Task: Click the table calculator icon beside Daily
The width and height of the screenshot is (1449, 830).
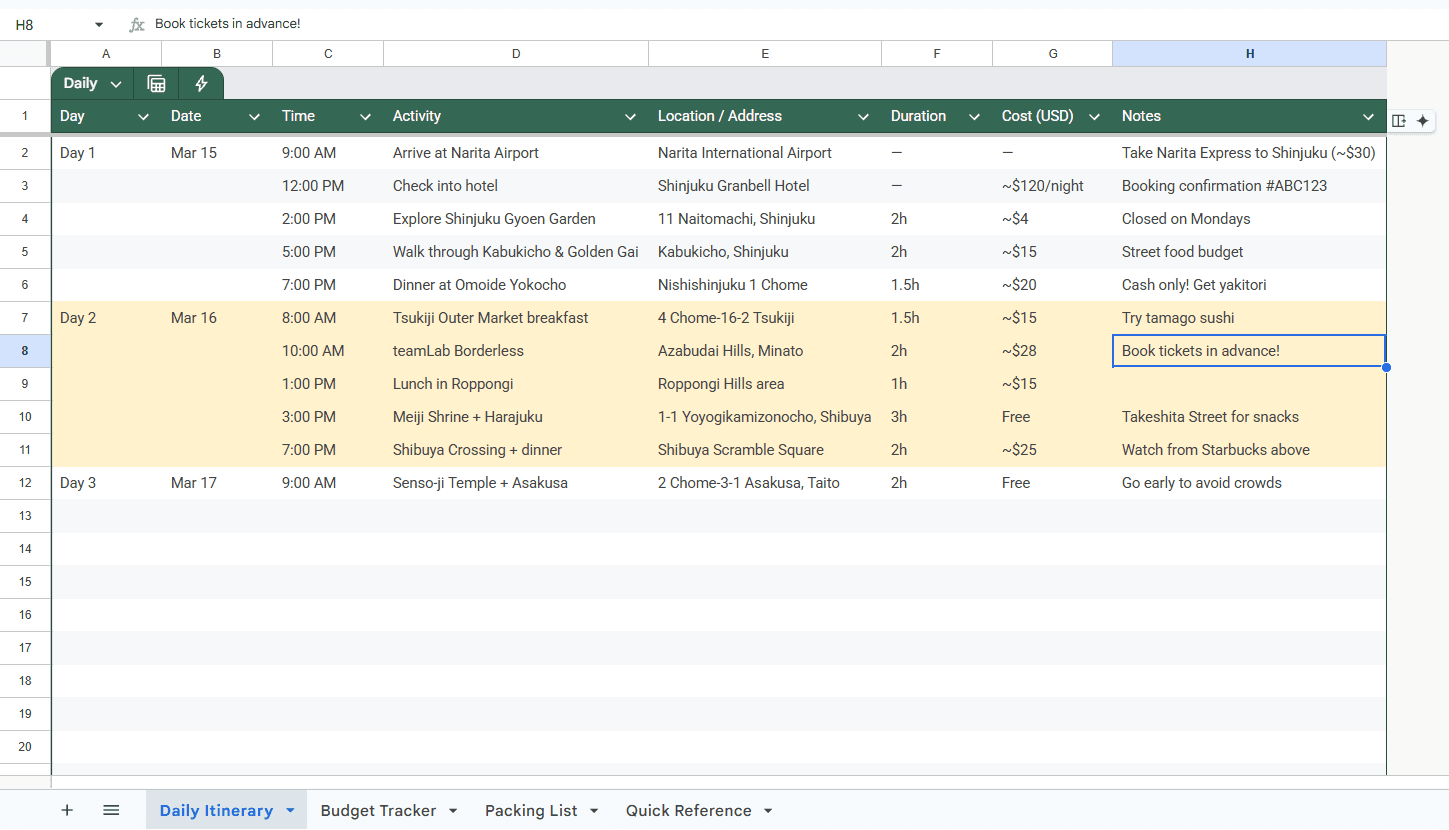Action: point(156,84)
